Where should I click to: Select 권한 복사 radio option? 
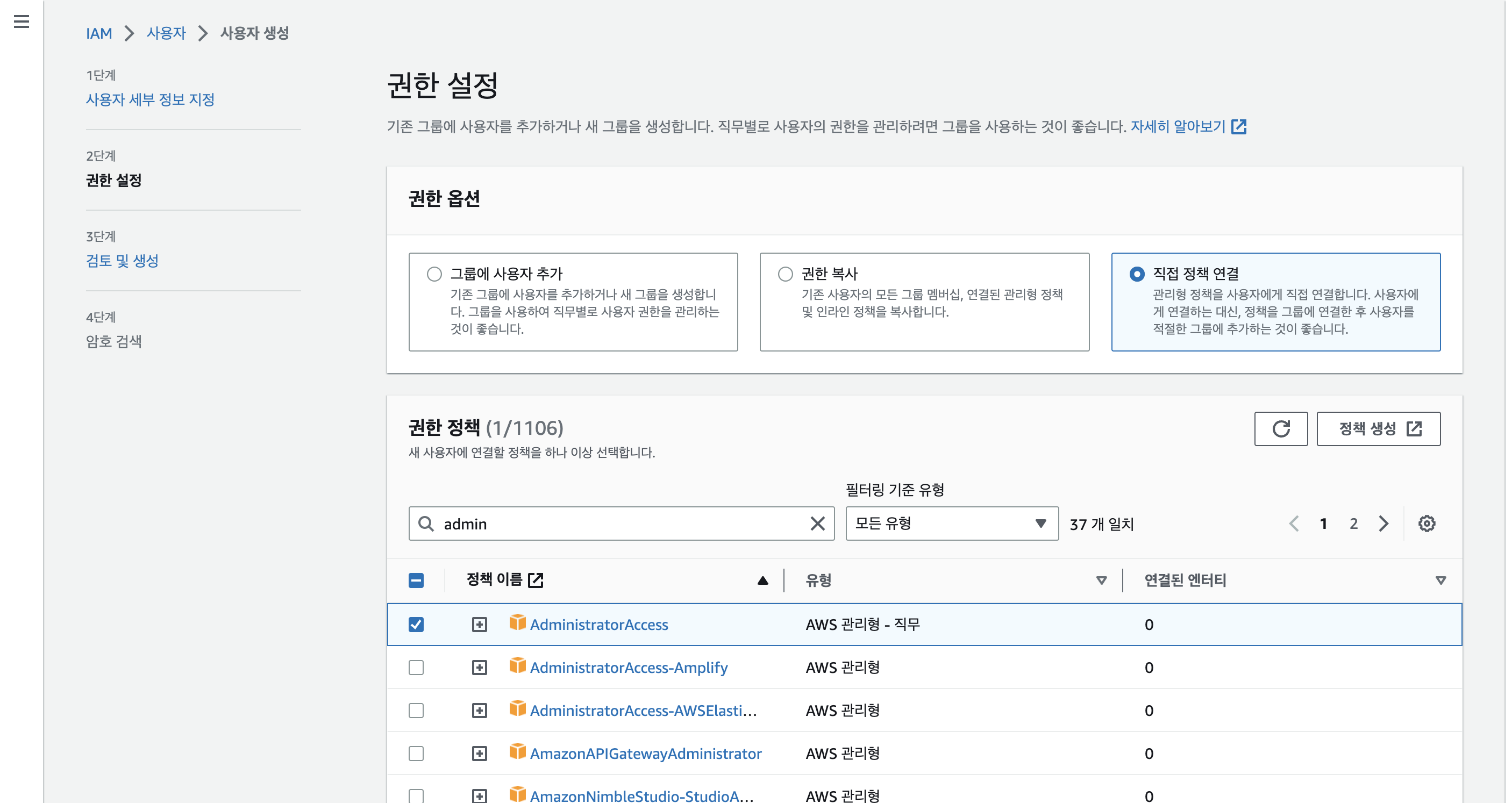coord(786,274)
